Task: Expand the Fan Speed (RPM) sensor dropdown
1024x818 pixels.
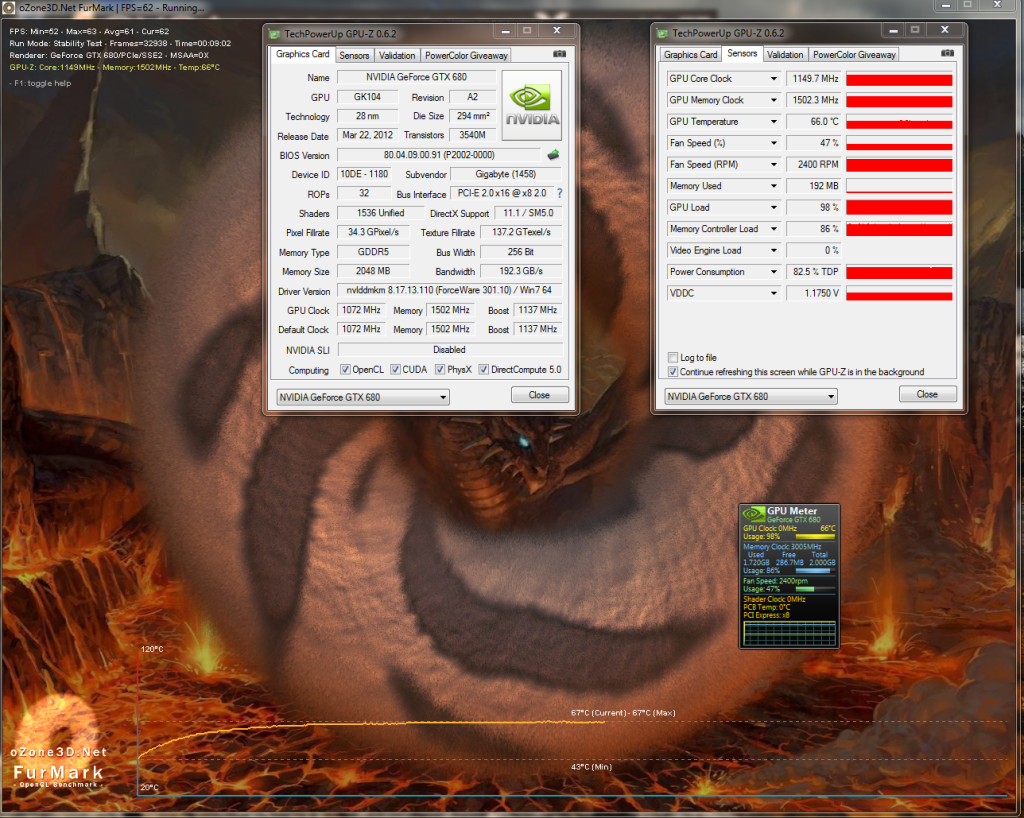Action: click(x=773, y=165)
